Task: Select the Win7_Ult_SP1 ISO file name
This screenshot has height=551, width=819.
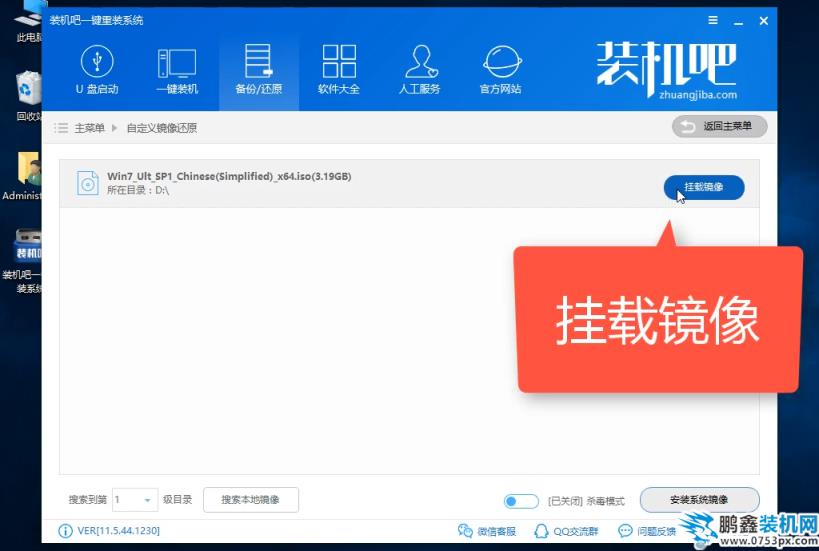Action: point(229,177)
